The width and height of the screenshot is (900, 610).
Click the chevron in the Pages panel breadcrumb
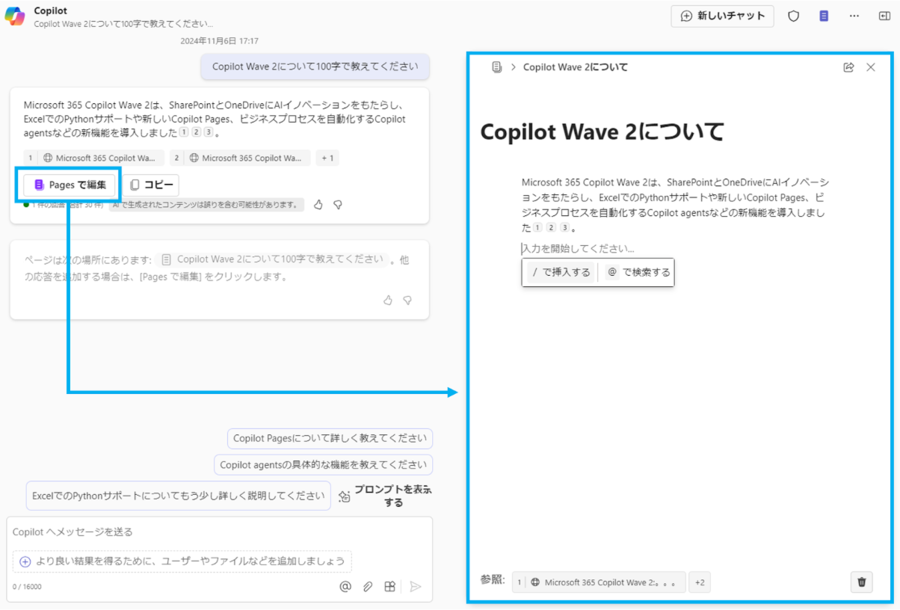pos(513,67)
